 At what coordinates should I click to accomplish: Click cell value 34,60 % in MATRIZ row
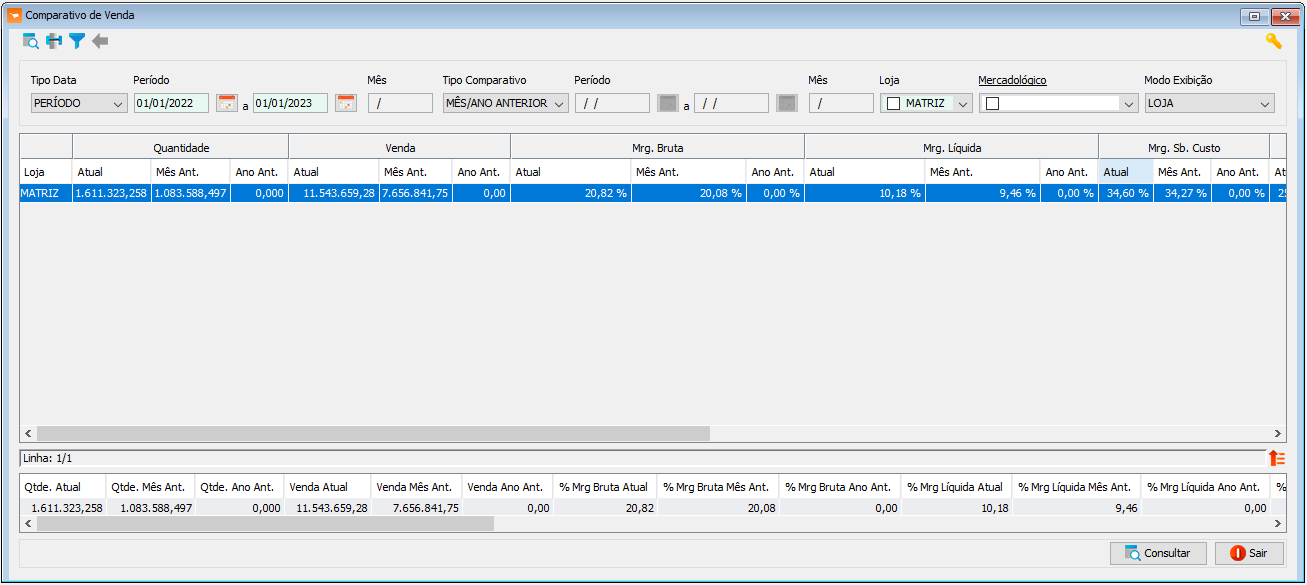click(1126, 193)
